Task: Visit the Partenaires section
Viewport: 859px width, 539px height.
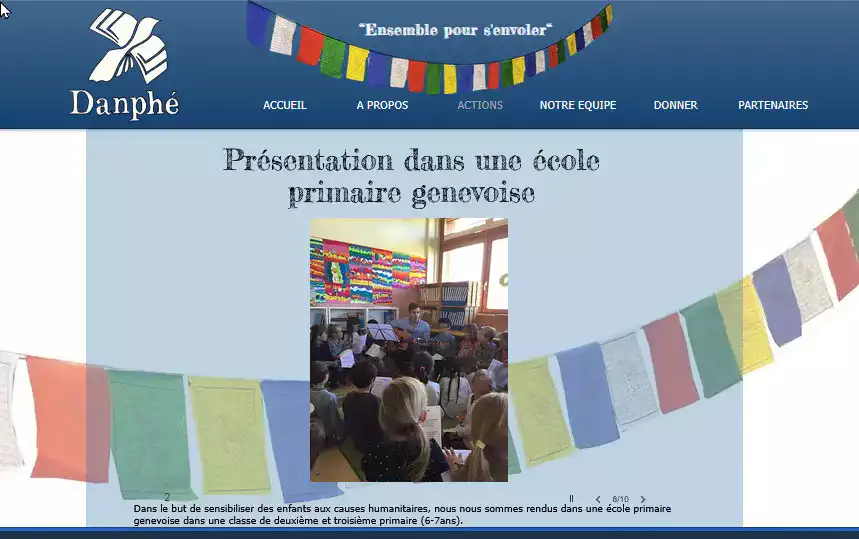Action: pyautogui.click(x=773, y=105)
